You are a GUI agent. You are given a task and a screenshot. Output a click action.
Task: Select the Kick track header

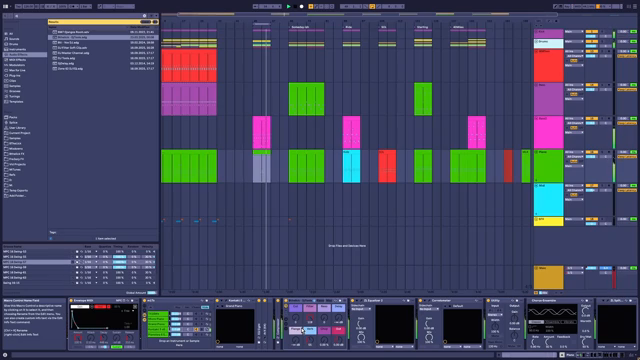click(x=549, y=33)
